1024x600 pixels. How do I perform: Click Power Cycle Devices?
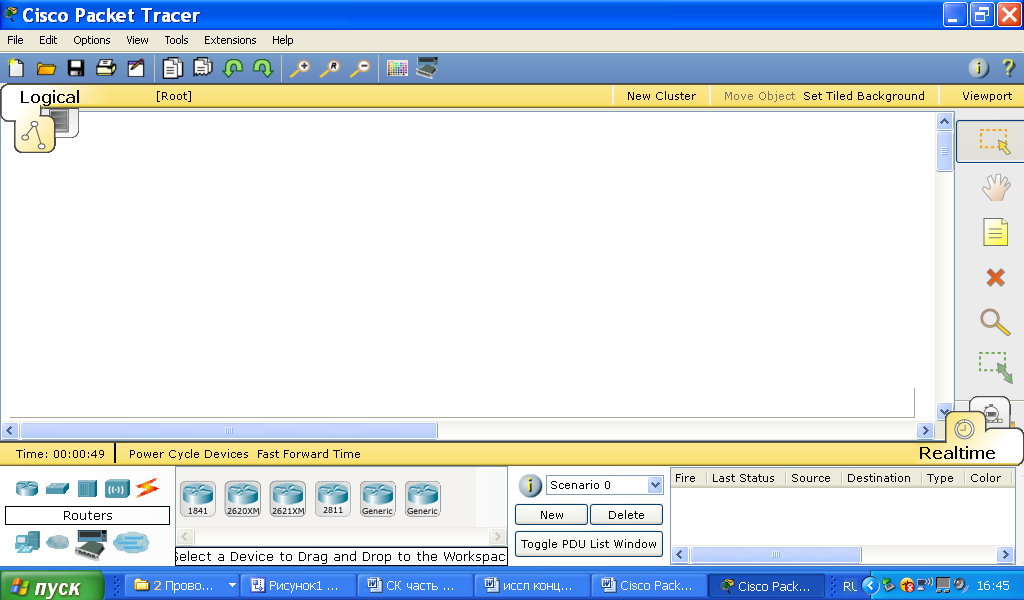188,454
